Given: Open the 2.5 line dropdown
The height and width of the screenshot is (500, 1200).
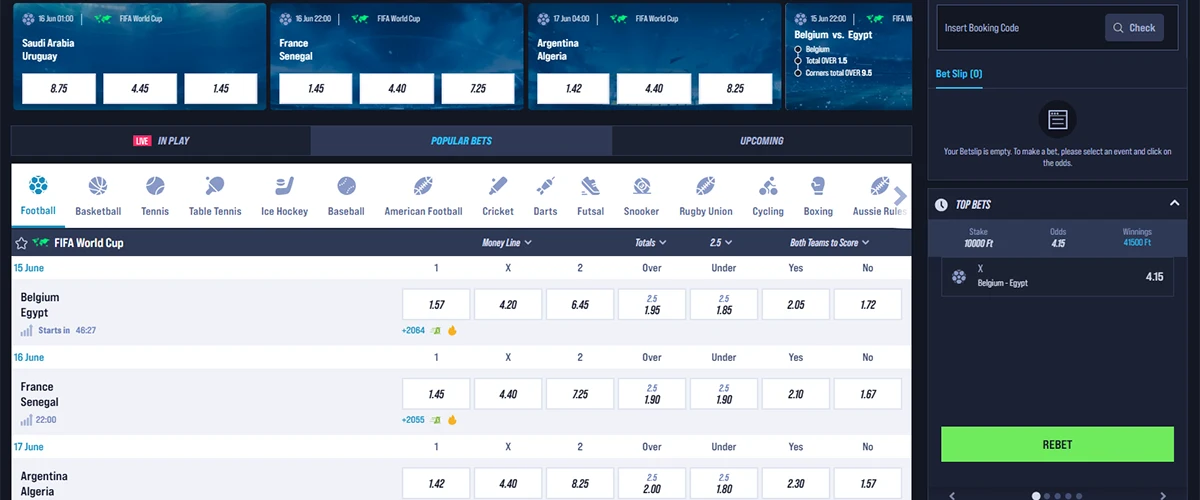Looking at the screenshot, I should click(721, 243).
